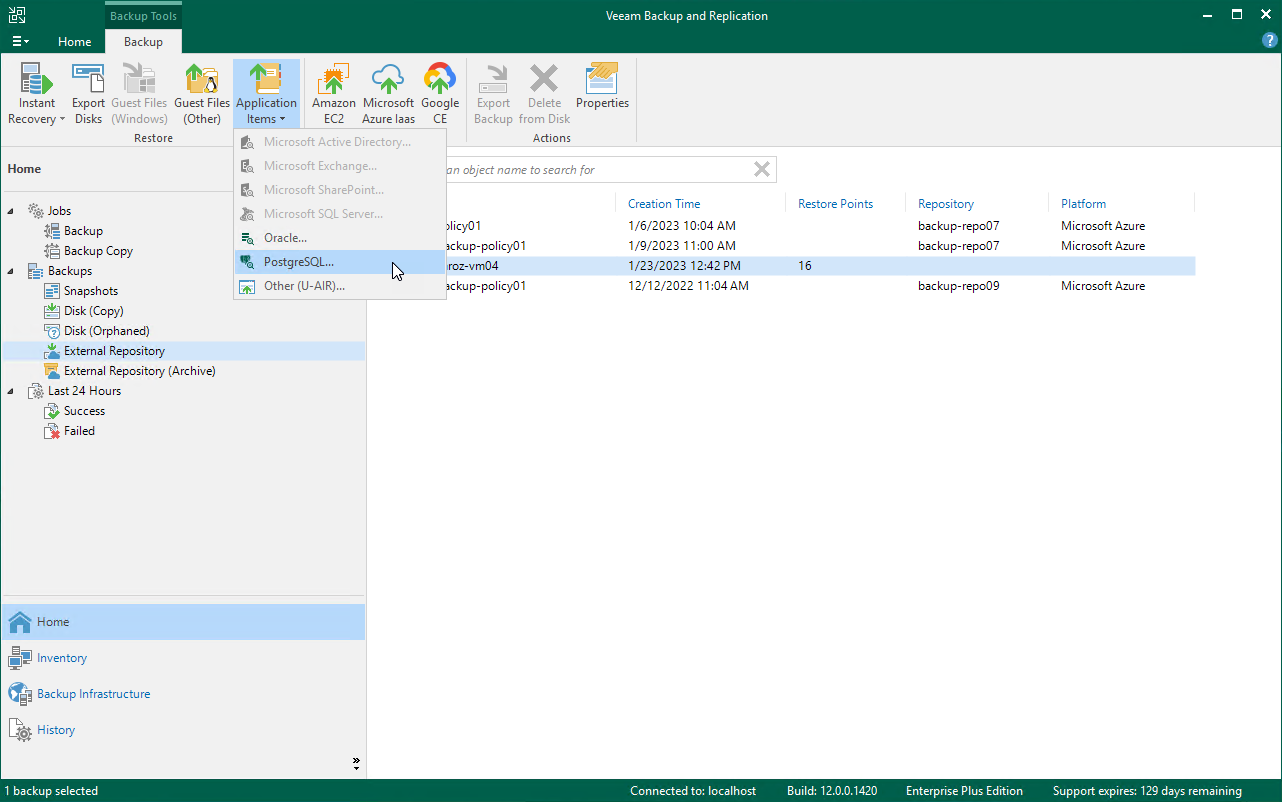1282x802 pixels.
Task: Select Disk (Orphaned) tree node
Action: 106,331
